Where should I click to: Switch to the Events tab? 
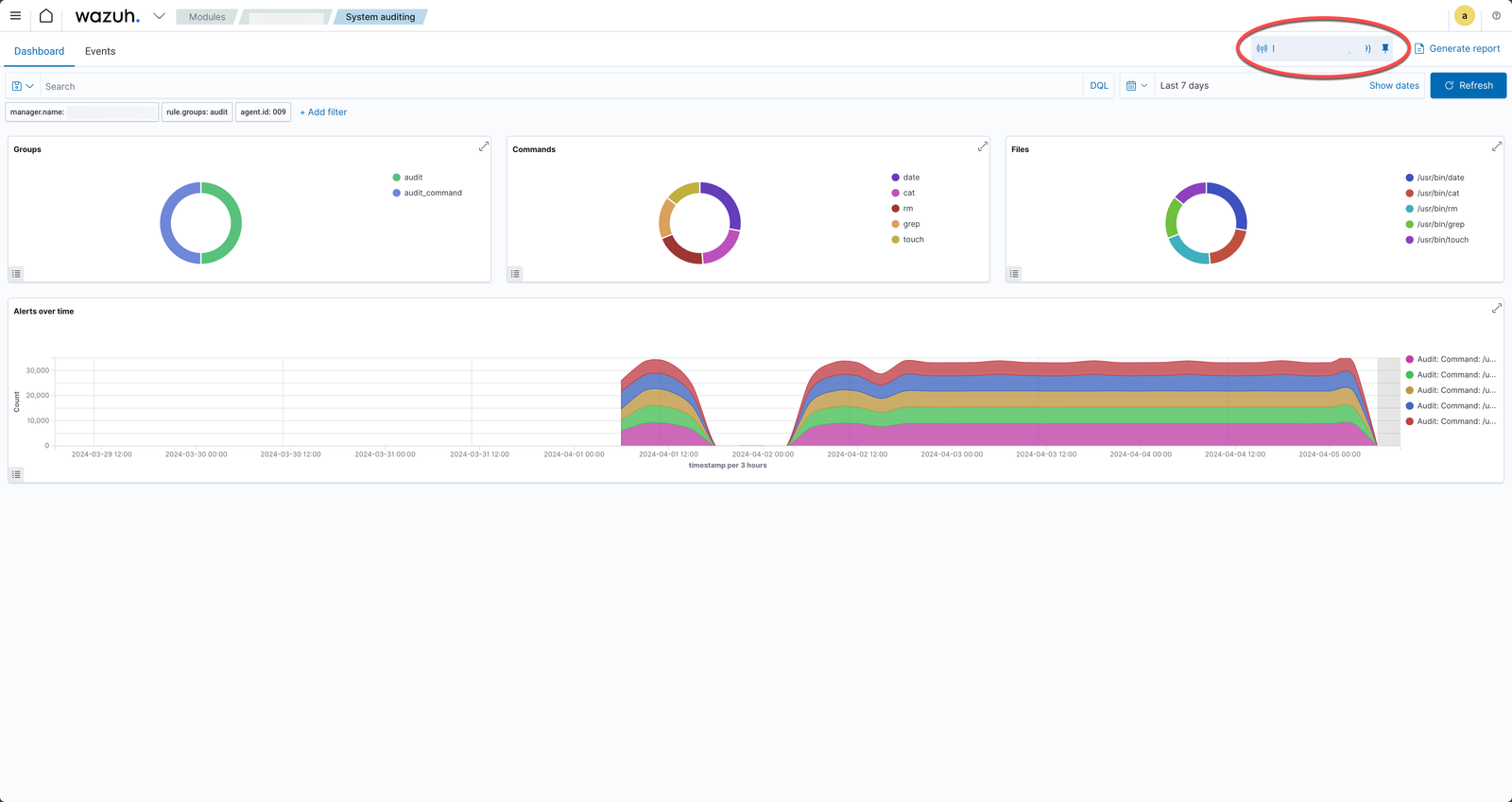(100, 51)
